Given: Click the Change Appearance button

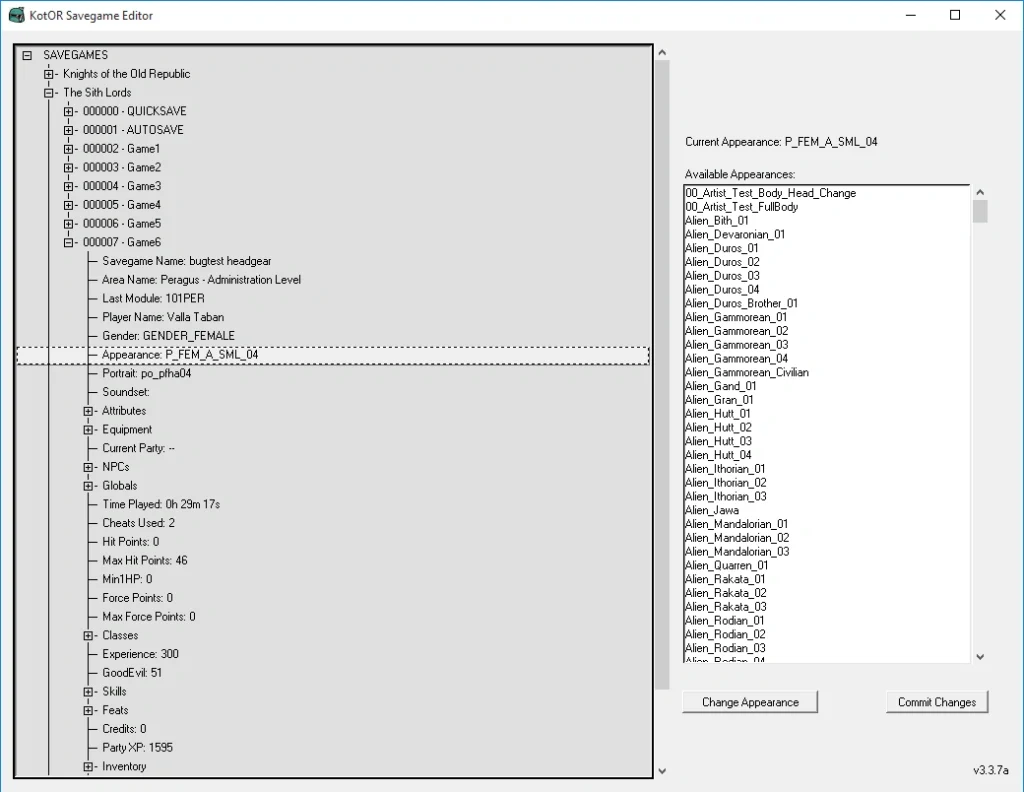Looking at the screenshot, I should [750, 702].
